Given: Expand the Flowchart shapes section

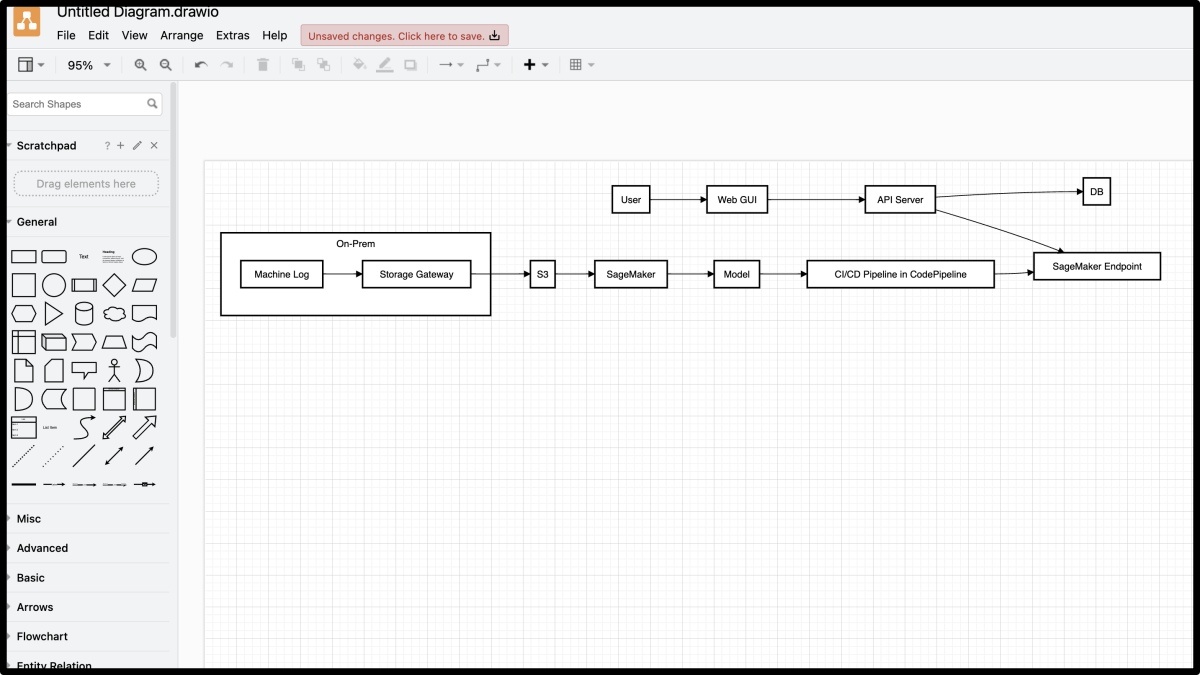Looking at the screenshot, I should coord(41,636).
